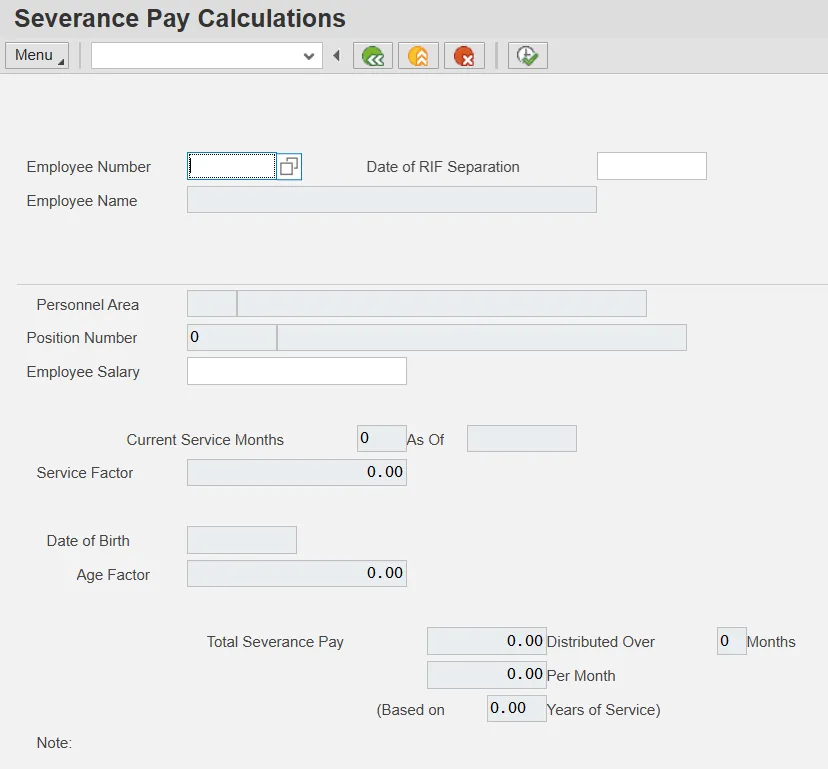Click the Execute clock-checkmark icon

(x=527, y=56)
